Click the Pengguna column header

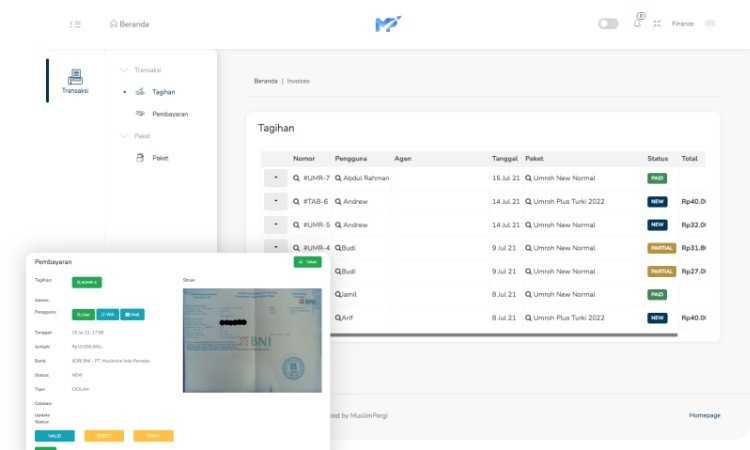[351, 158]
